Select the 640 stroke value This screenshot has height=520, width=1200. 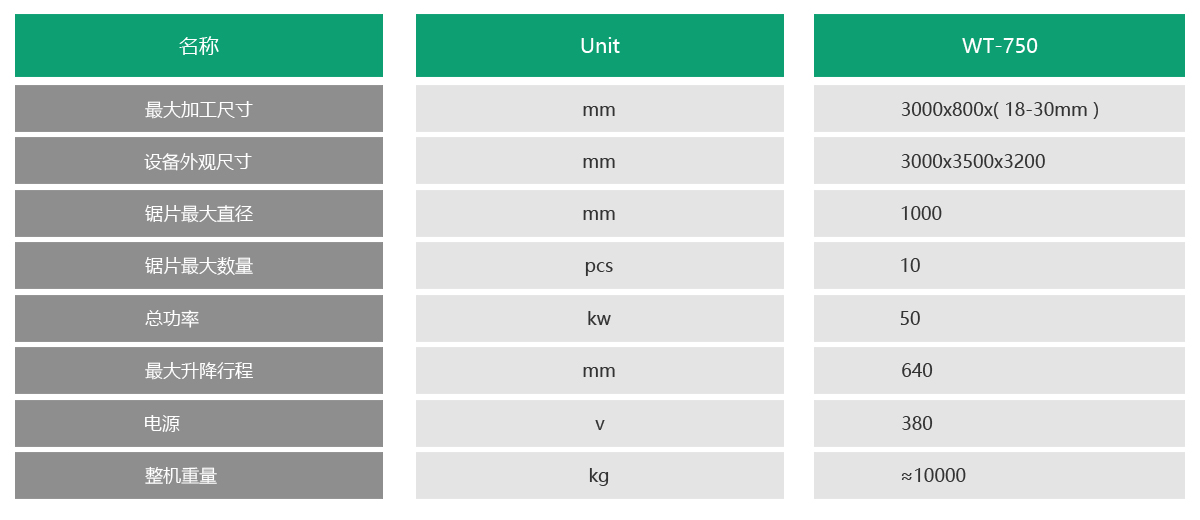[917, 371]
